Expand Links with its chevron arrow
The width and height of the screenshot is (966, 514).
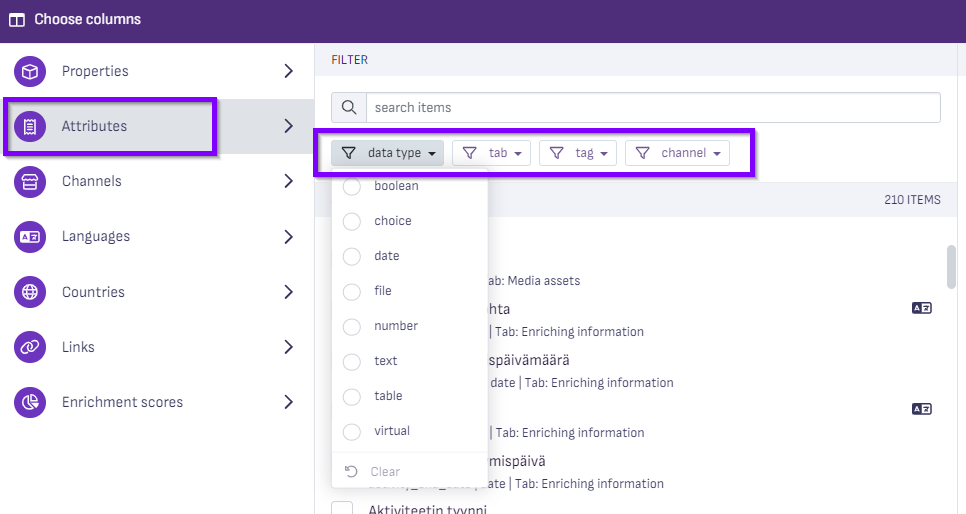coord(288,347)
